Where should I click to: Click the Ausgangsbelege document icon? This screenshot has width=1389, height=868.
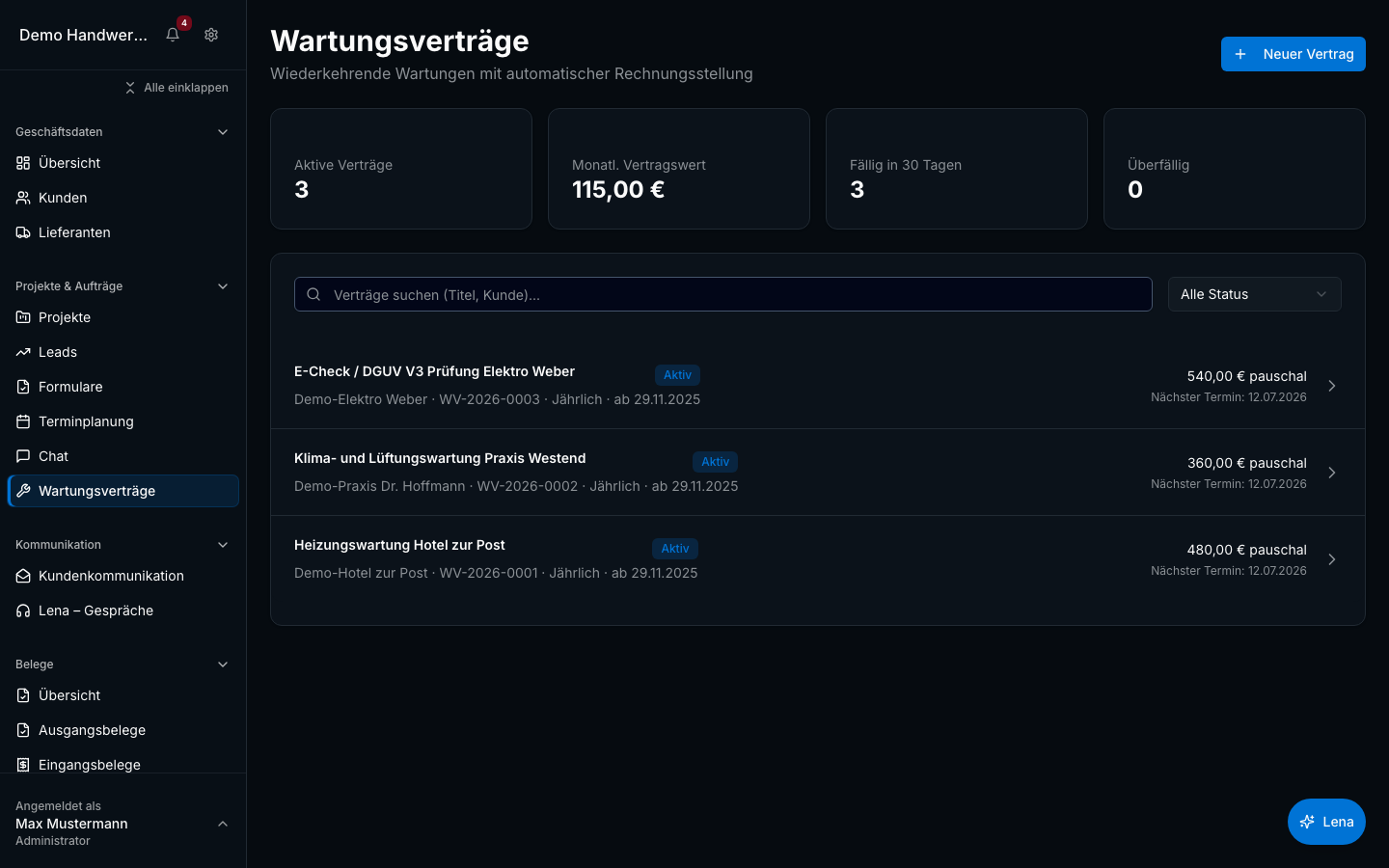[23, 730]
